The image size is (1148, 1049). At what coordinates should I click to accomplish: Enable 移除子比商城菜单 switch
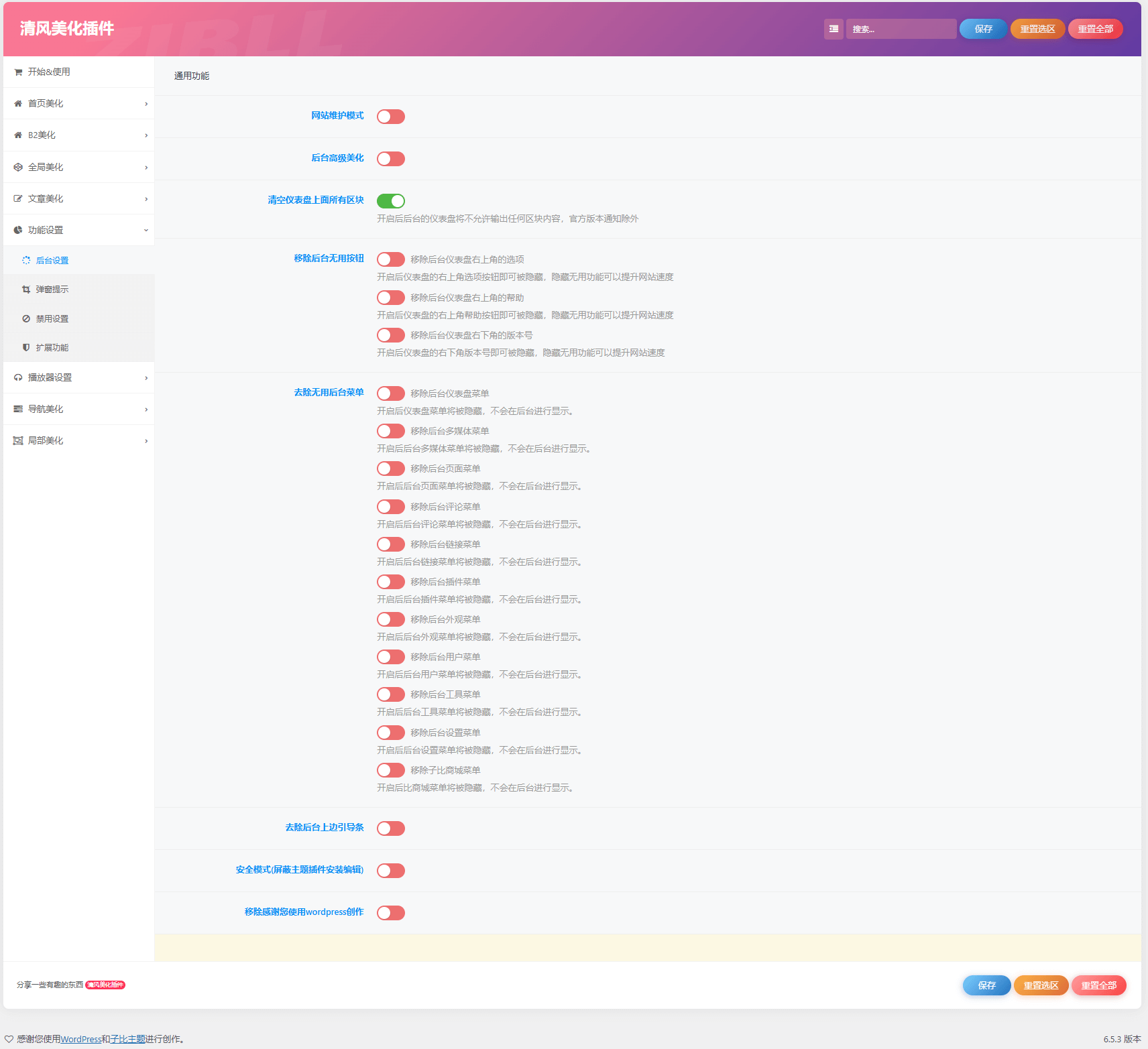pyautogui.click(x=391, y=770)
